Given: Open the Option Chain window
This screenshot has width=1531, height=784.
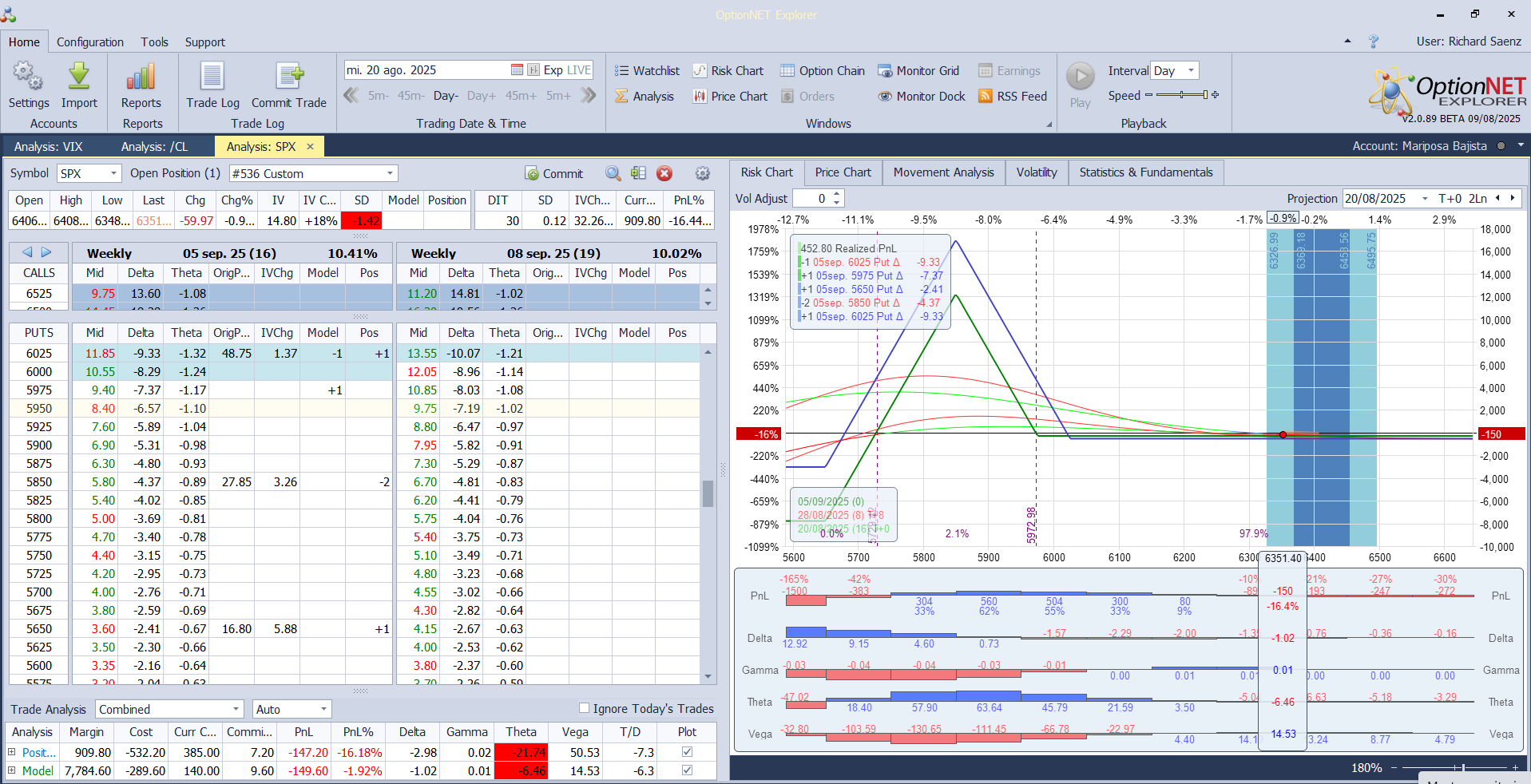Looking at the screenshot, I should click(823, 71).
